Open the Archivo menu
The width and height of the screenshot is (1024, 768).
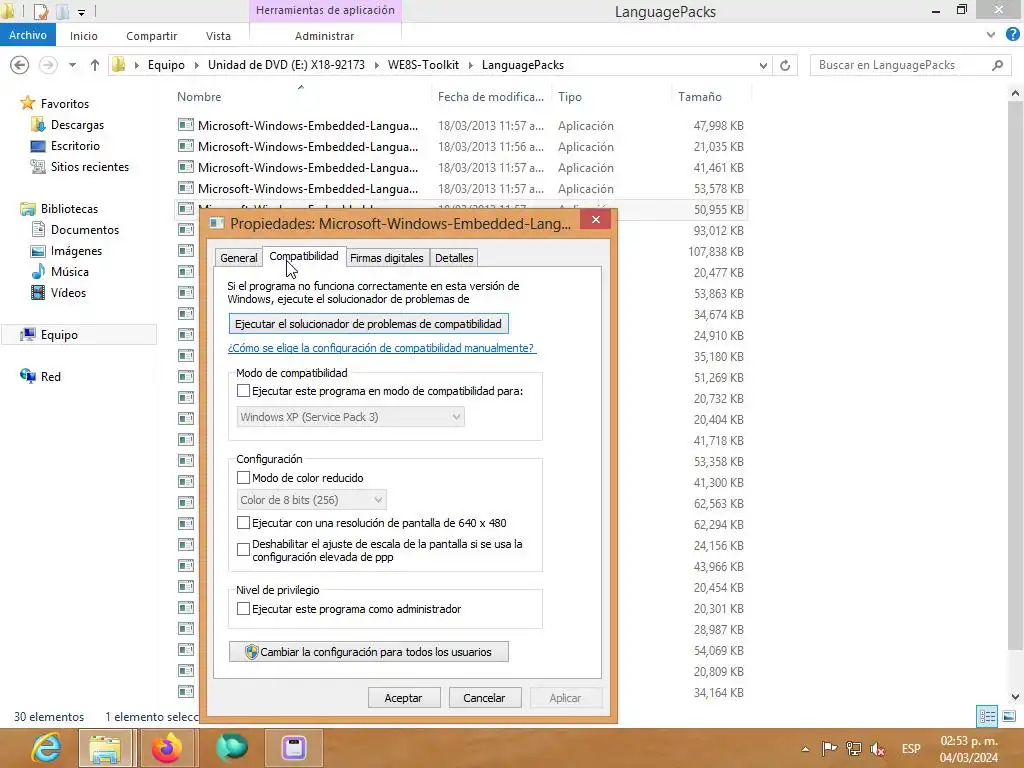[x=27, y=35]
